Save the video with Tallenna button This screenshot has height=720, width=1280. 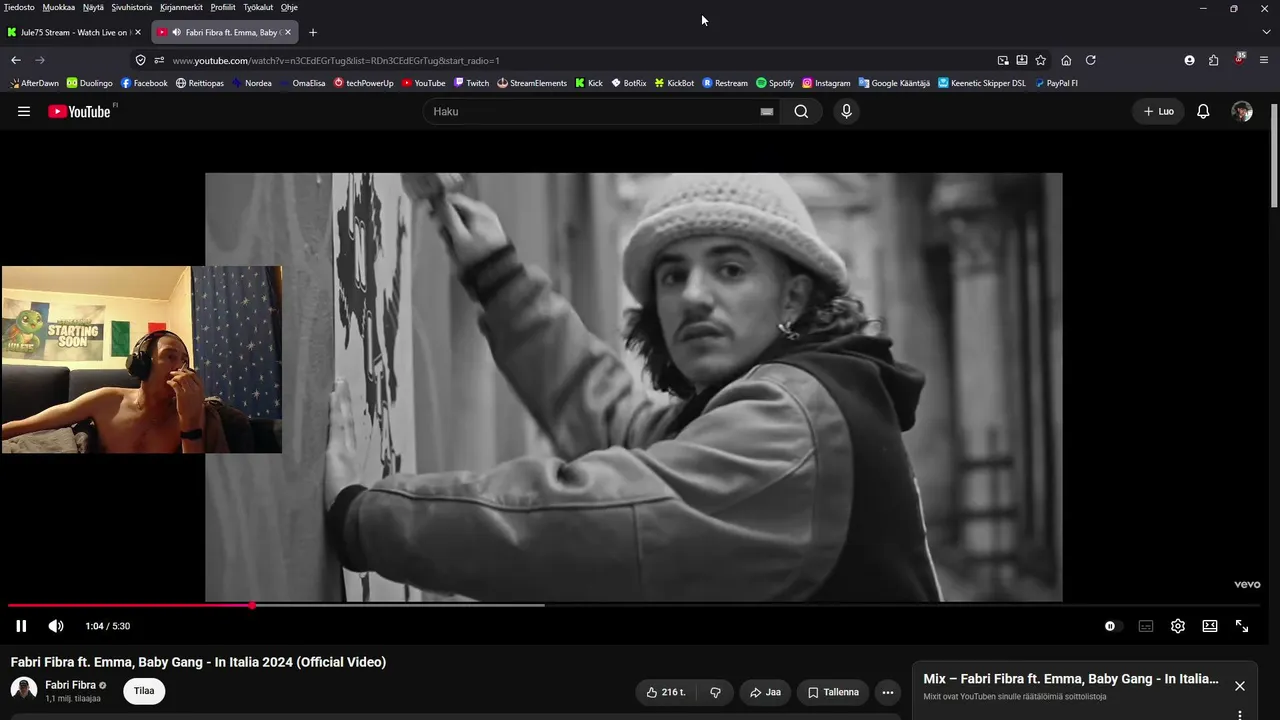coord(833,692)
